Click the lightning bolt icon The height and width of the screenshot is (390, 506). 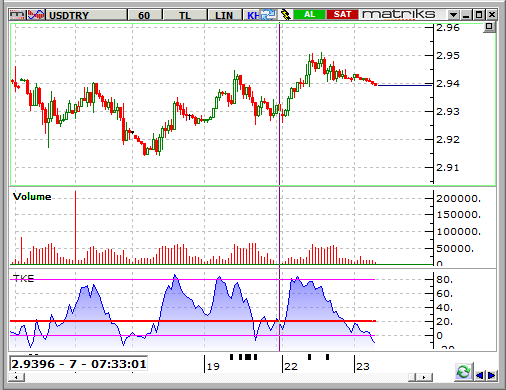pyautogui.click(x=285, y=15)
